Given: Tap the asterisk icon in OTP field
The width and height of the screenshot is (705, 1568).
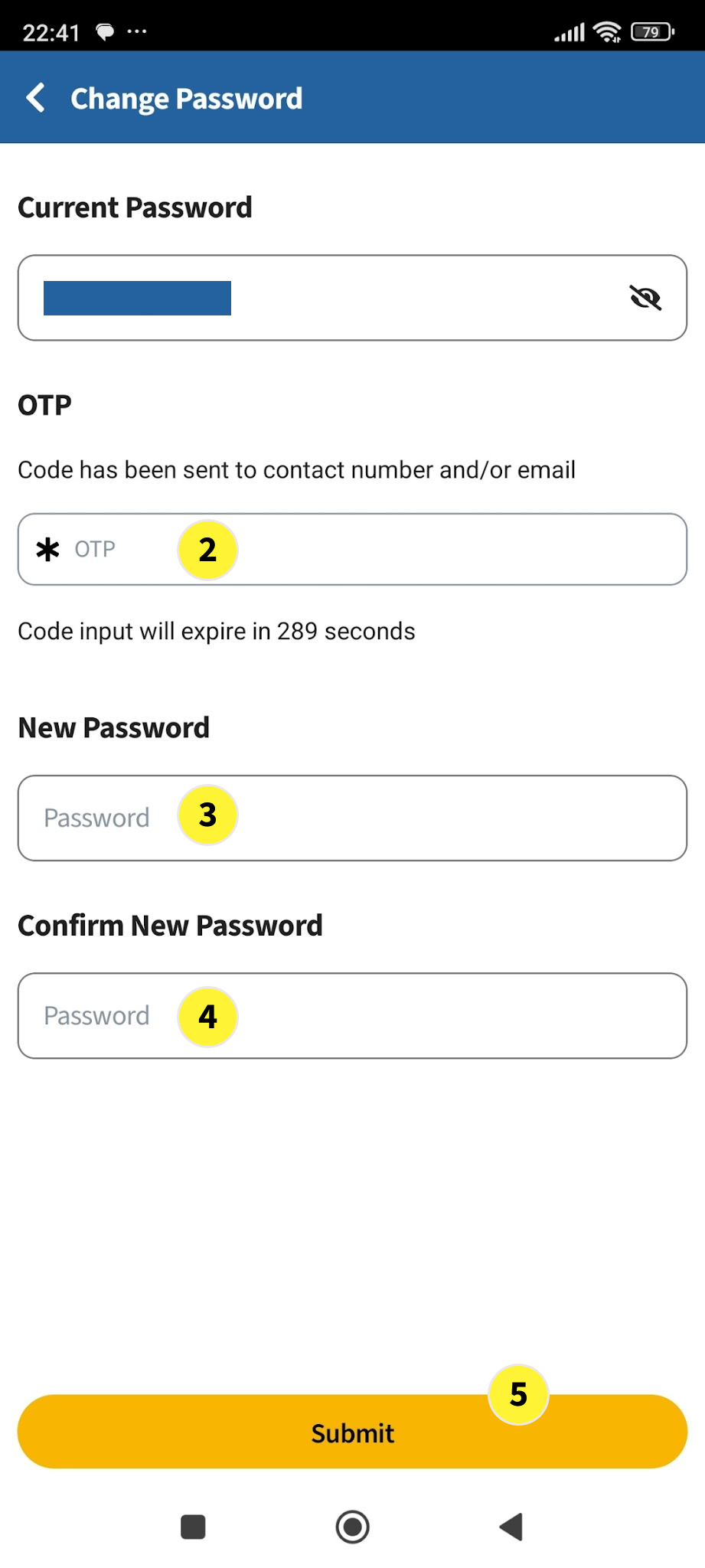Looking at the screenshot, I should (x=47, y=550).
